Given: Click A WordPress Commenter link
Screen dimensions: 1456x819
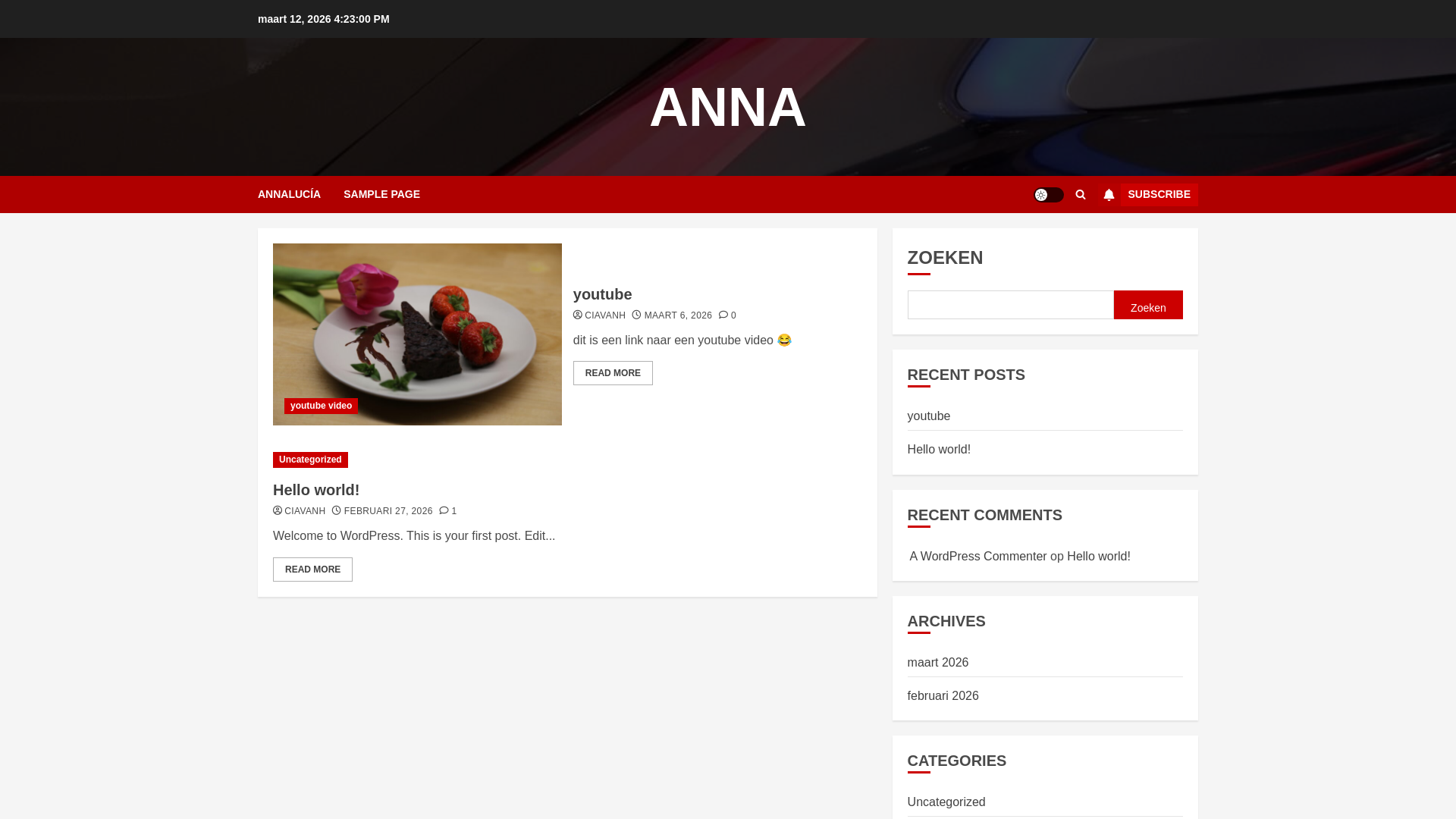Looking at the screenshot, I should point(977,557).
